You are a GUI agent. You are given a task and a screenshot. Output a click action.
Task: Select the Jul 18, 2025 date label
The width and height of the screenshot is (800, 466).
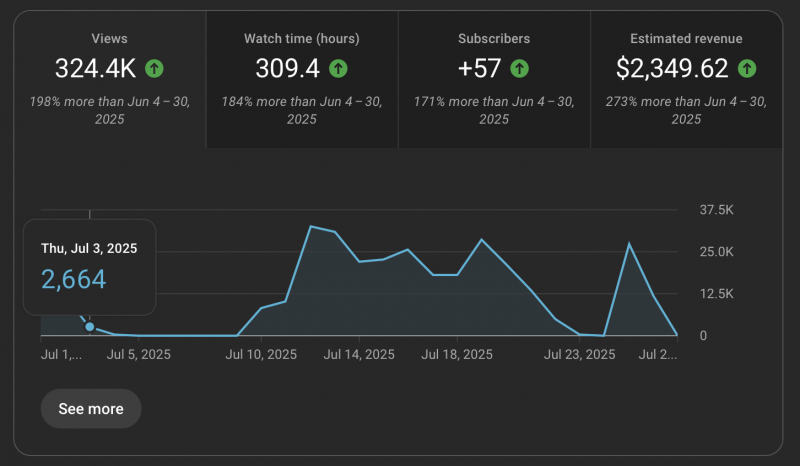click(x=457, y=354)
